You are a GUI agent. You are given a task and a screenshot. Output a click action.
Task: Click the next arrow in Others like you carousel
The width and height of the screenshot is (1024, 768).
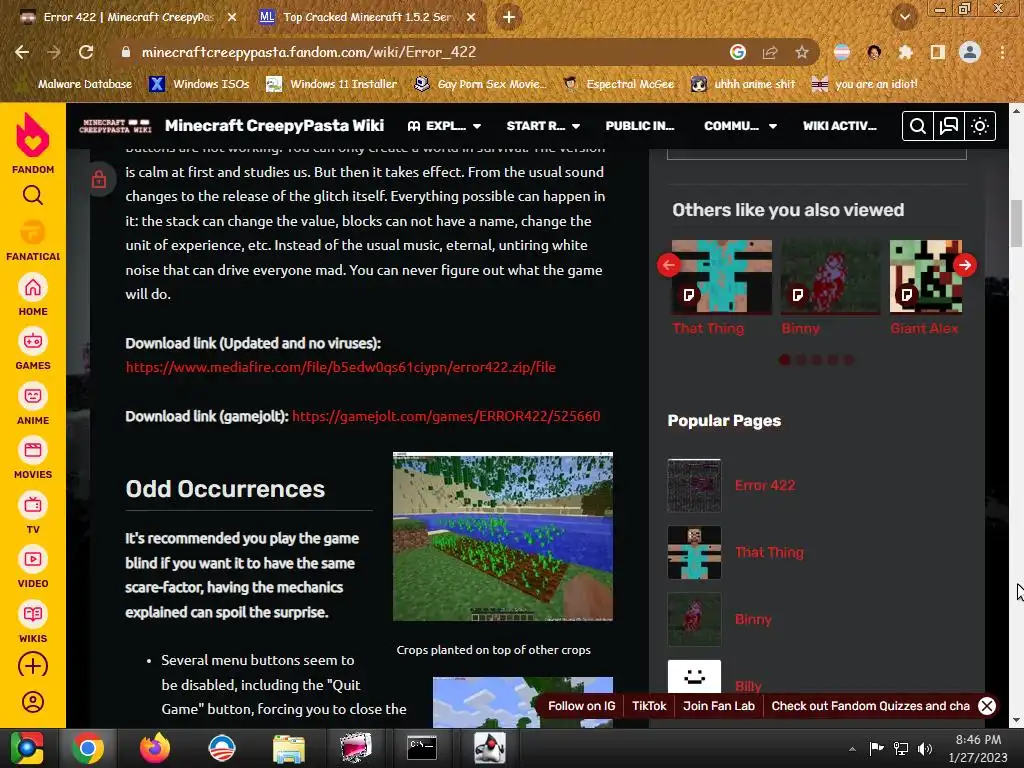point(965,265)
